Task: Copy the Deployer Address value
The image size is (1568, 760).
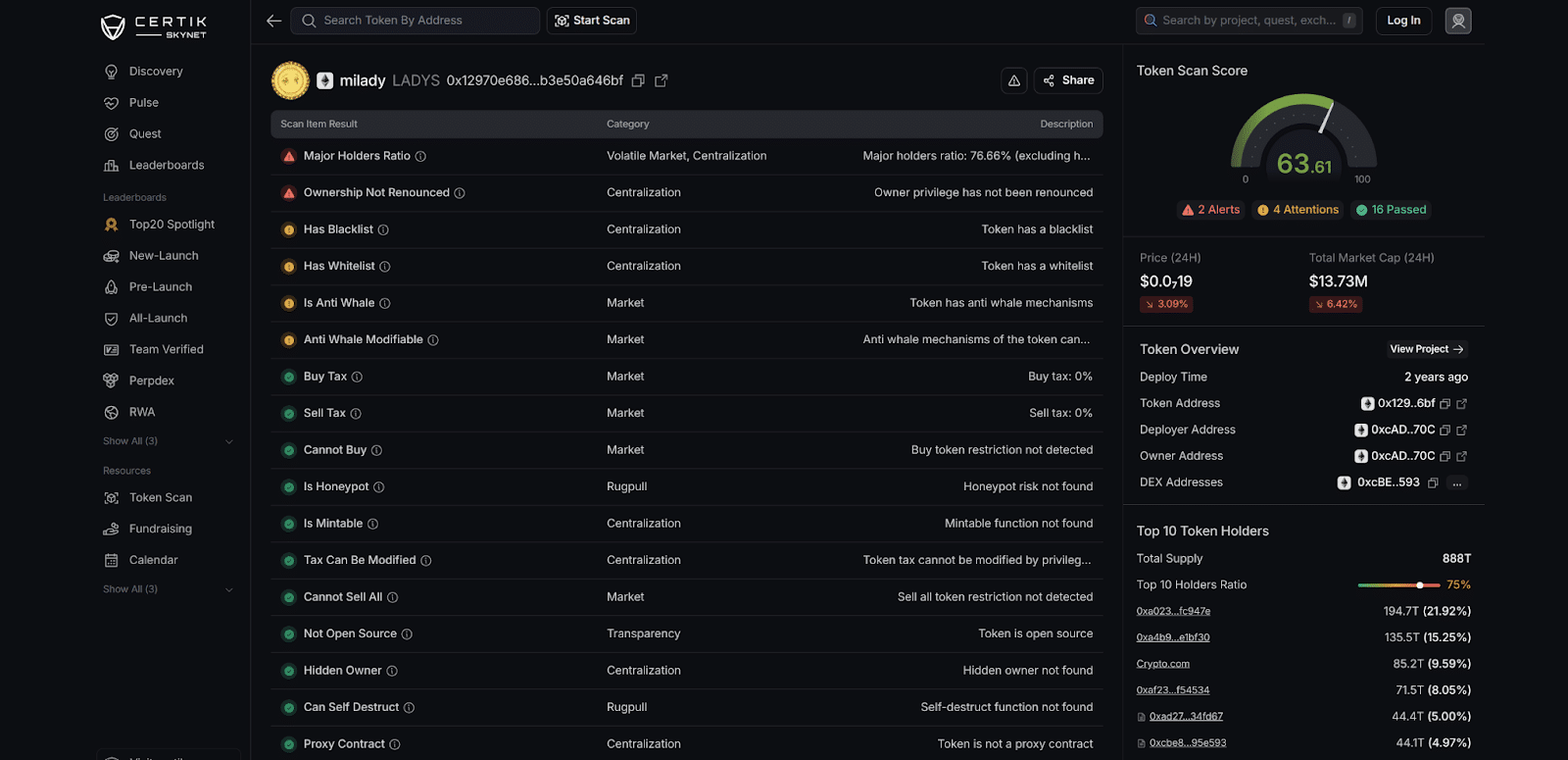Action: [1445, 431]
